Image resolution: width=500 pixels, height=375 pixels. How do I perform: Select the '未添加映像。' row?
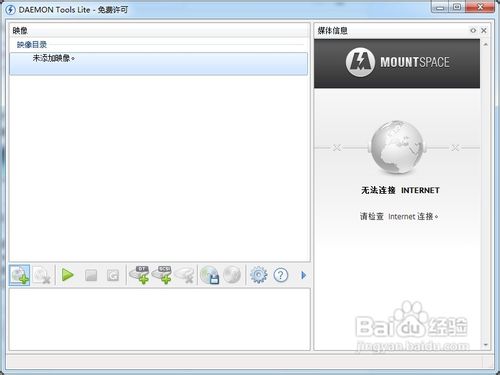(x=159, y=64)
